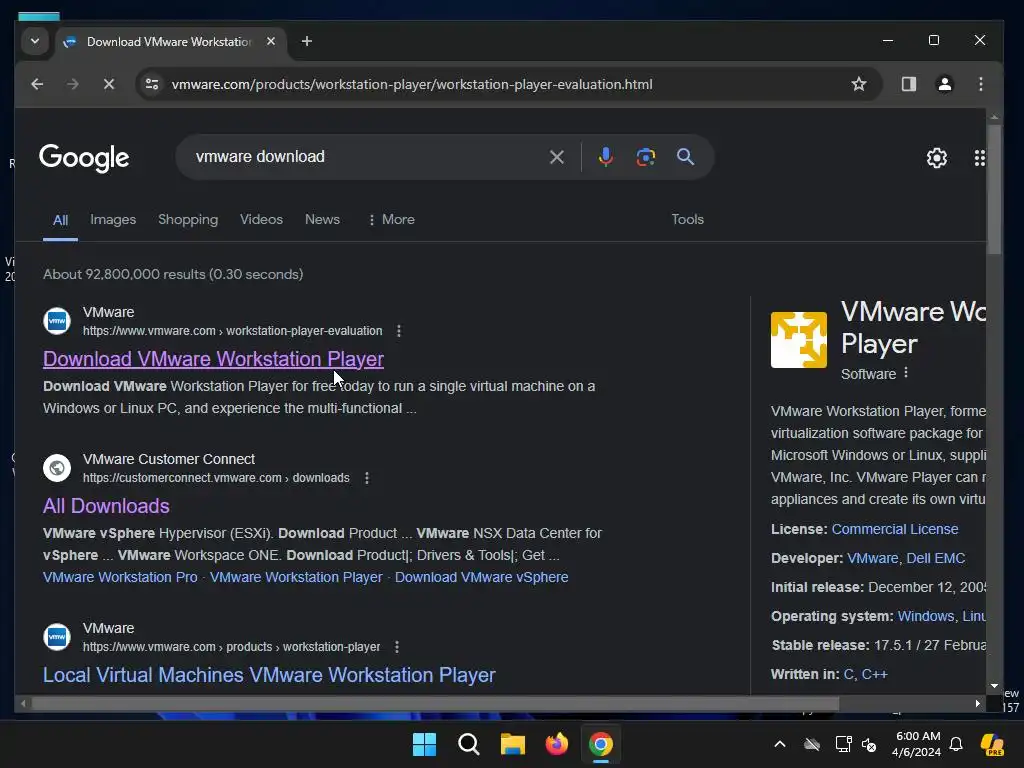Open the C++ language link

point(874,674)
